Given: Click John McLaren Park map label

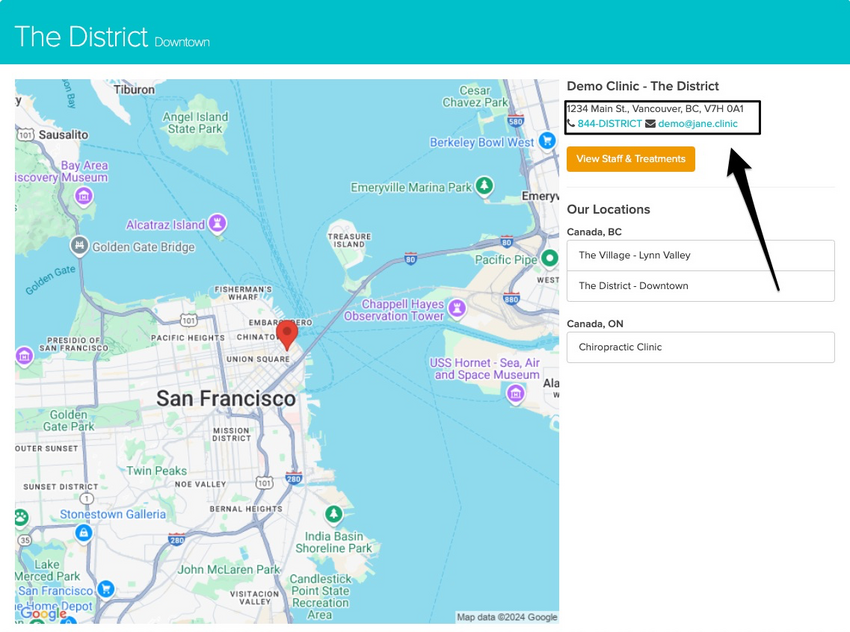Looking at the screenshot, I should 229,569.
